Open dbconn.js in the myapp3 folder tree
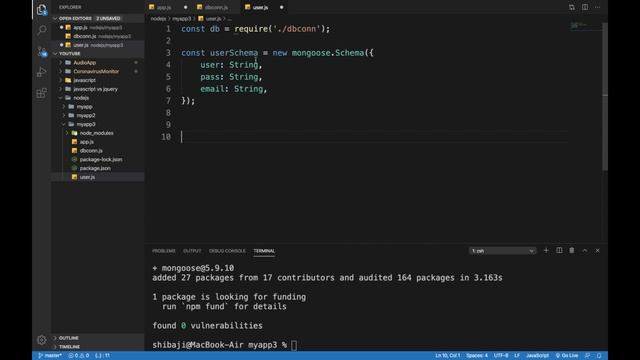 pyautogui.click(x=98, y=151)
